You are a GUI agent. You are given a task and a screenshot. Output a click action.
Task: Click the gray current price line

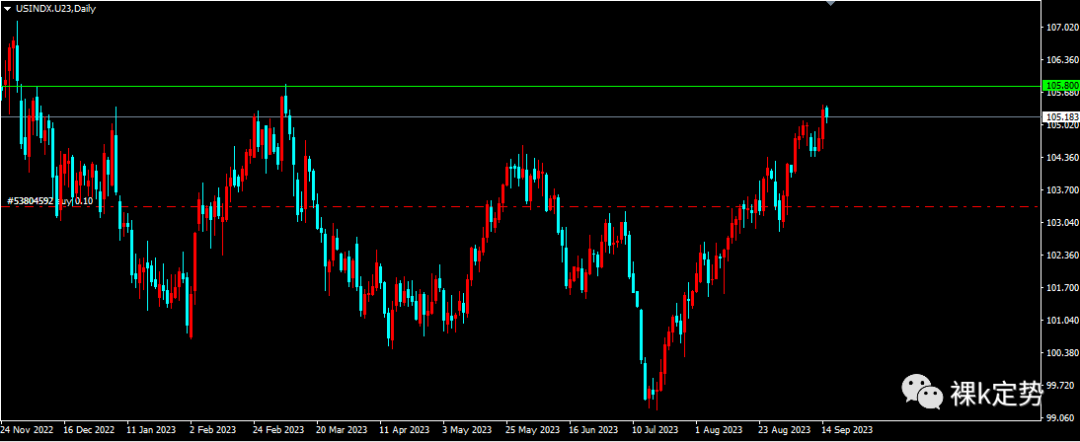521,117
